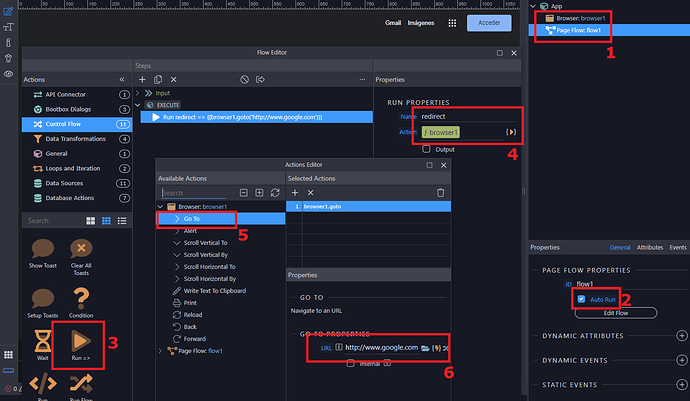The width and height of the screenshot is (690, 401).
Task: Switch to the Attributes properties tab
Action: coord(650,247)
